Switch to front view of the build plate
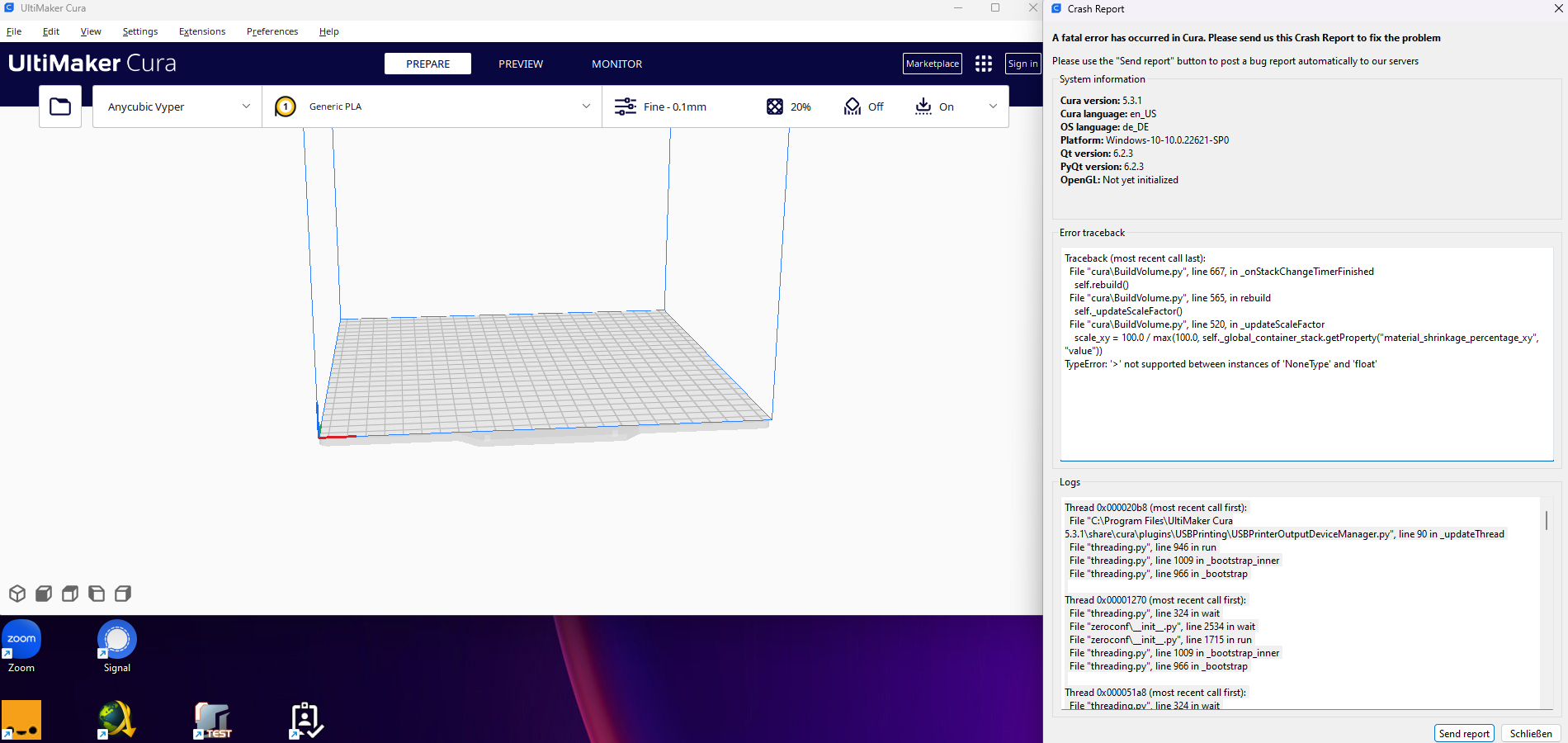 pyautogui.click(x=44, y=594)
